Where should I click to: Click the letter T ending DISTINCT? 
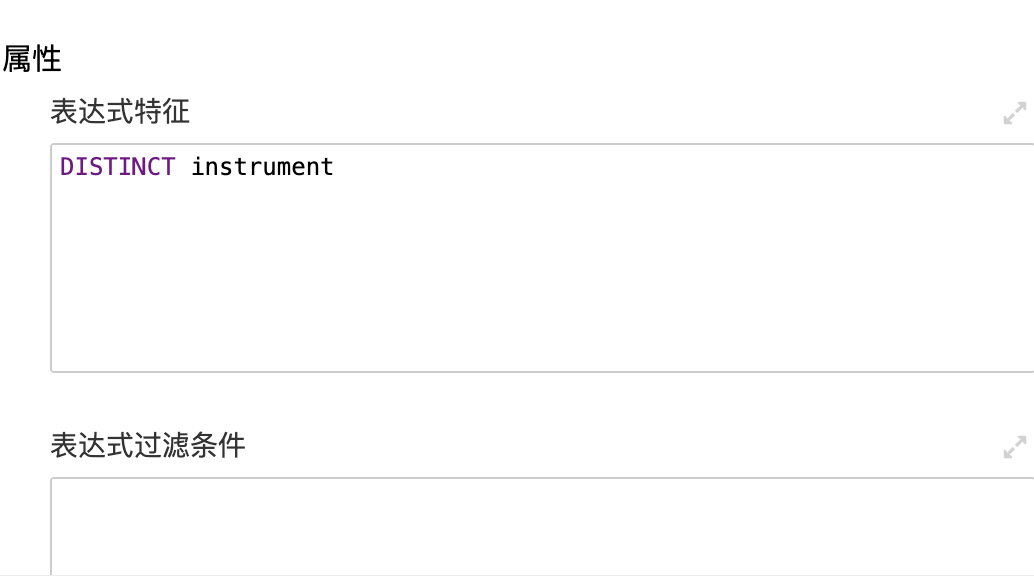167,166
